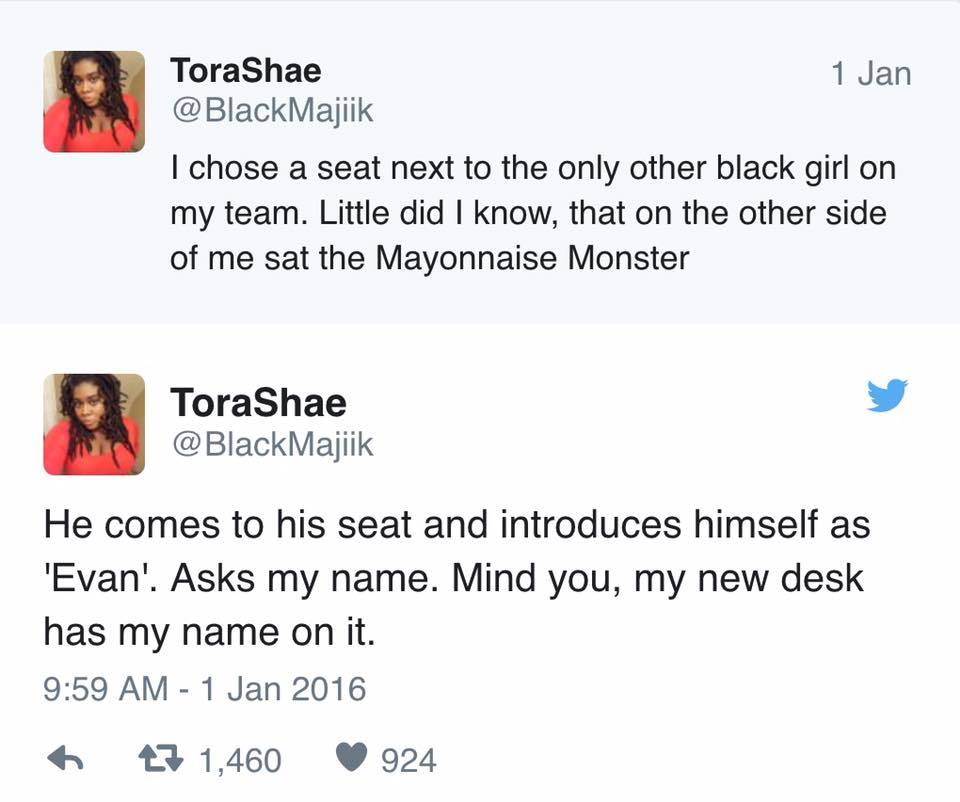Click the '1 Jan' date on the upper tweet
The width and height of the screenshot is (960, 802).
tap(871, 73)
